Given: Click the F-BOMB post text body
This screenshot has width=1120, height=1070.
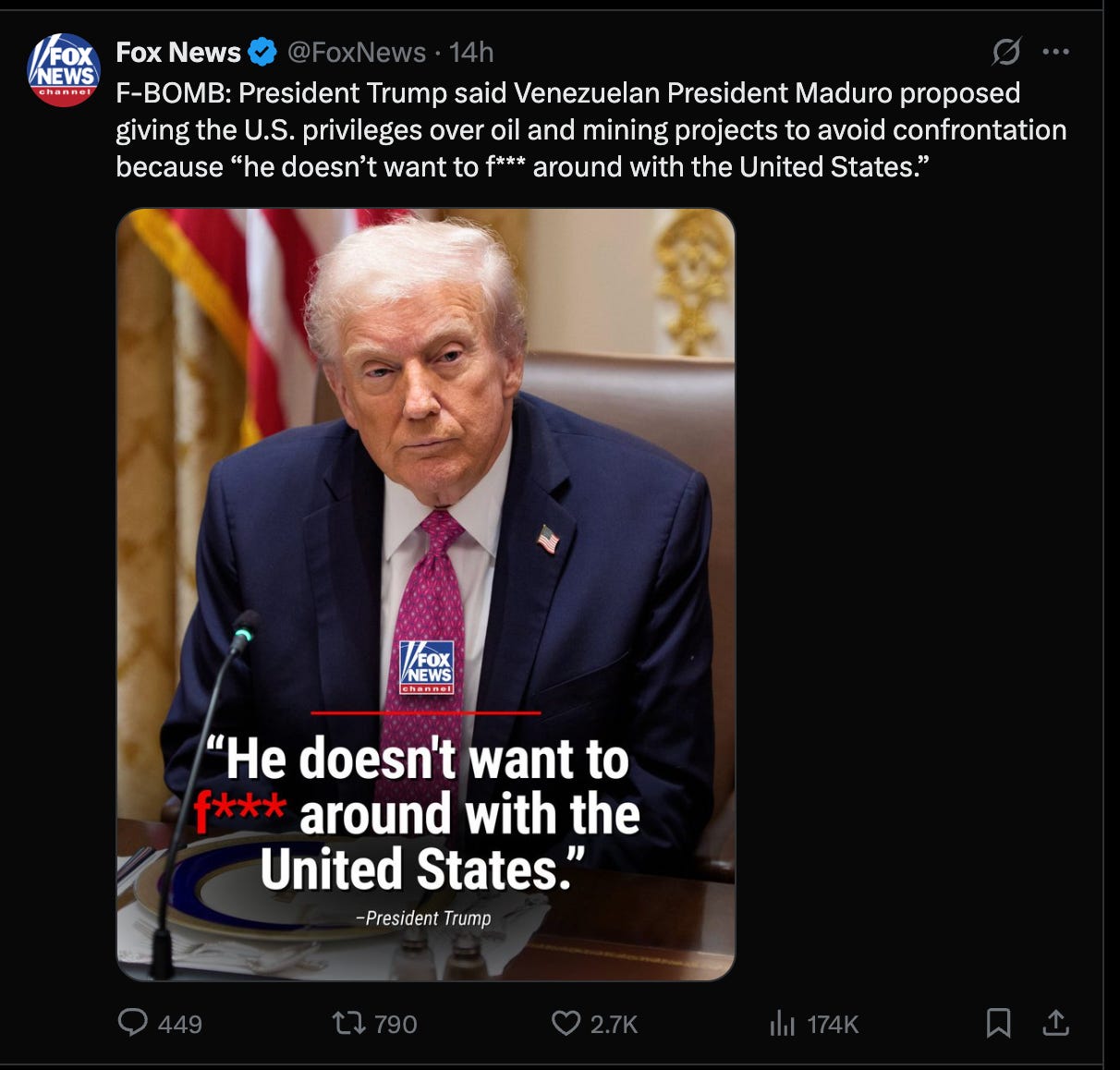Looking at the screenshot, I should [591, 129].
